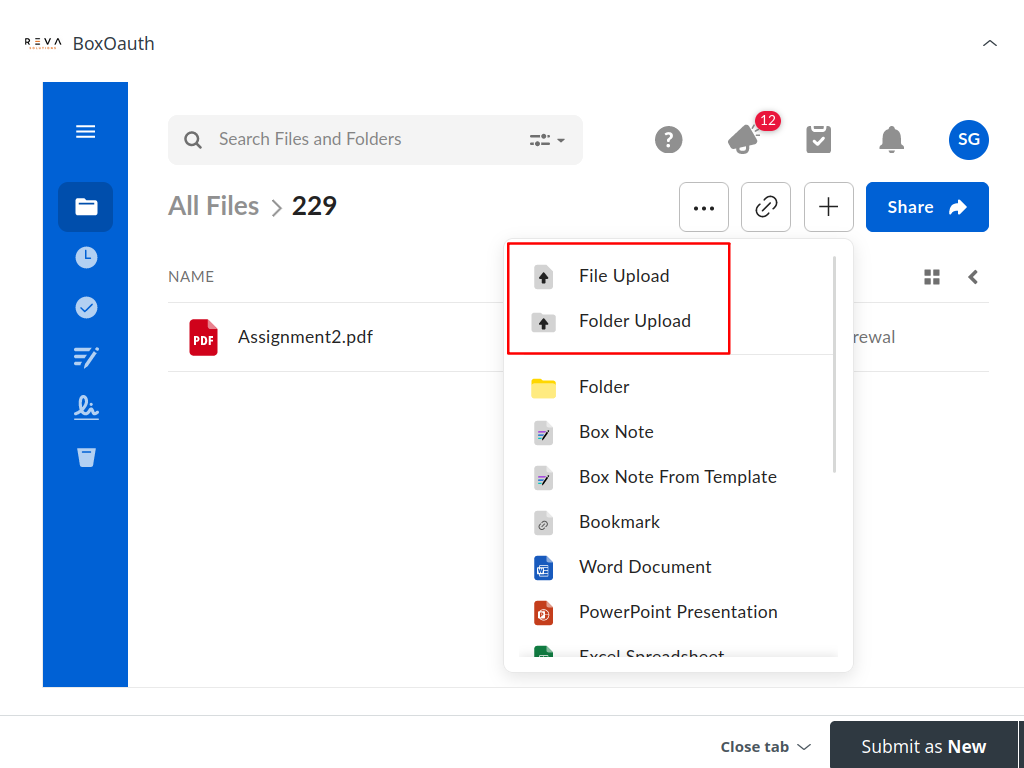Choose Box Note From Template
This screenshot has height=768, width=1024.
677,477
